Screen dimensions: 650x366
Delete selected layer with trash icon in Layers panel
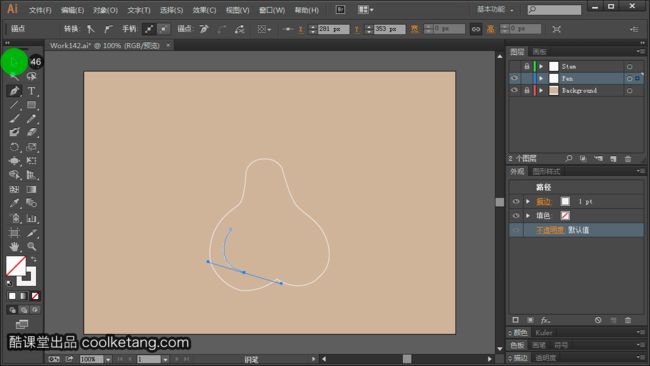pos(628,159)
